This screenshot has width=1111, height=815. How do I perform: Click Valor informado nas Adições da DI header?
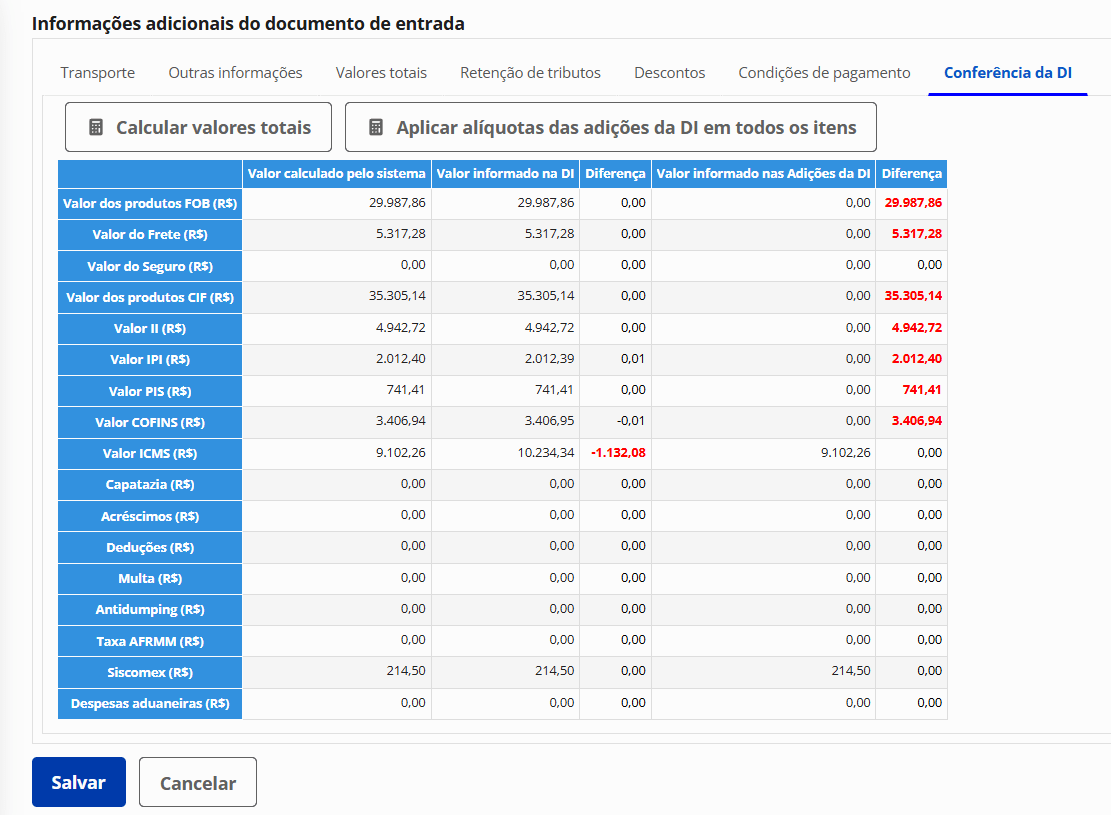(763, 174)
